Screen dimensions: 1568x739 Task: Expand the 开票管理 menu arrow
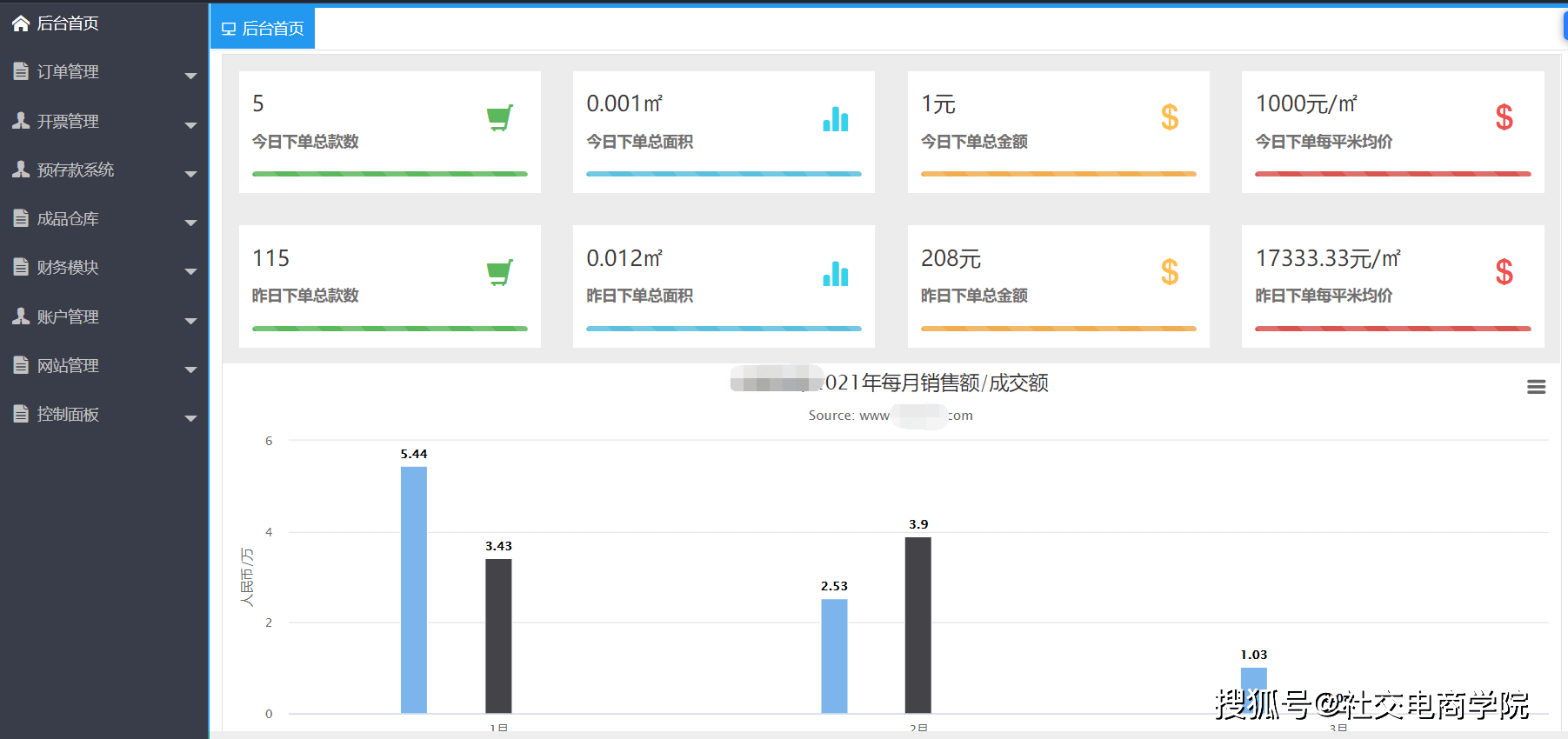tap(190, 125)
